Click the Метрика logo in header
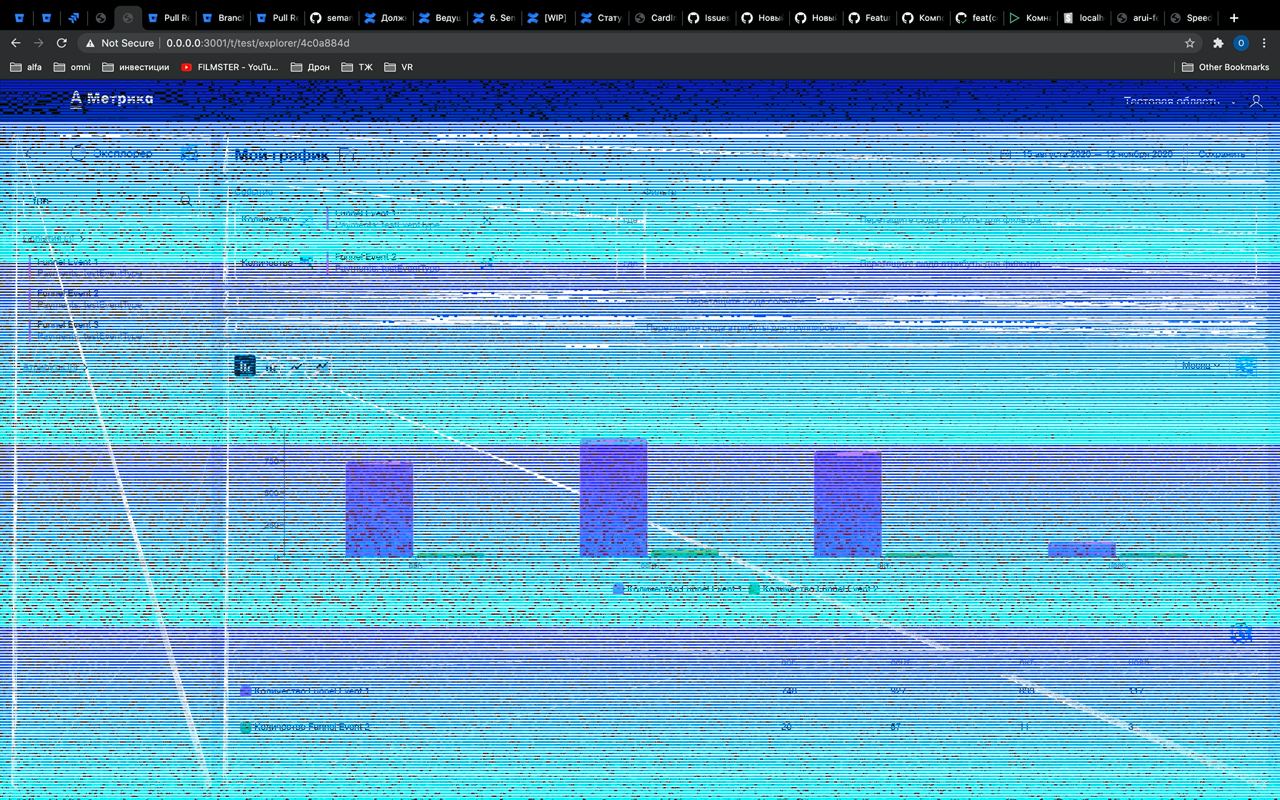Viewport: 1280px width, 800px height. (x=112, y=99)
